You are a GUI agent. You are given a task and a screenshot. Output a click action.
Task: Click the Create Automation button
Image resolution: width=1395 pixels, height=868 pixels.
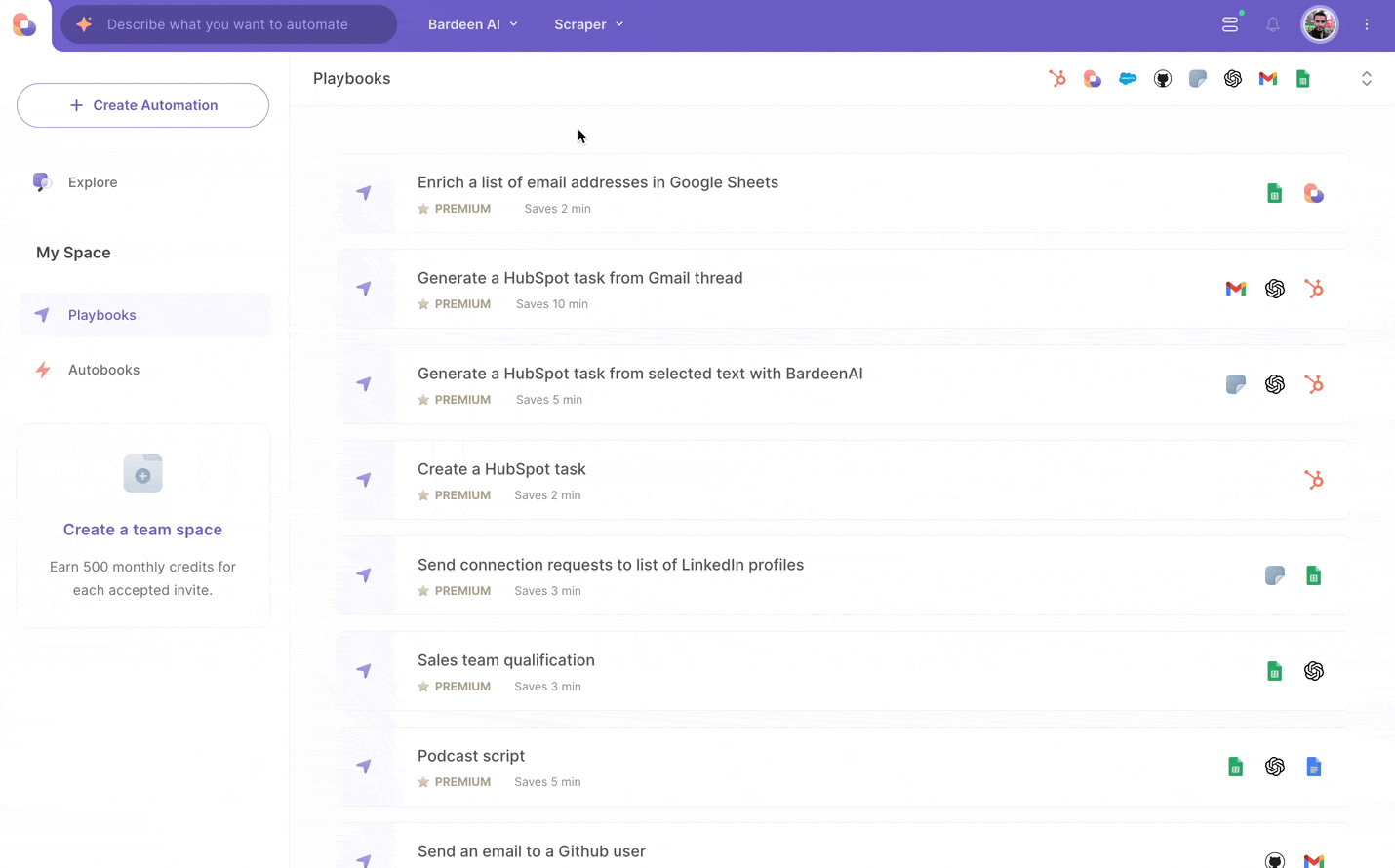point(142,105)
